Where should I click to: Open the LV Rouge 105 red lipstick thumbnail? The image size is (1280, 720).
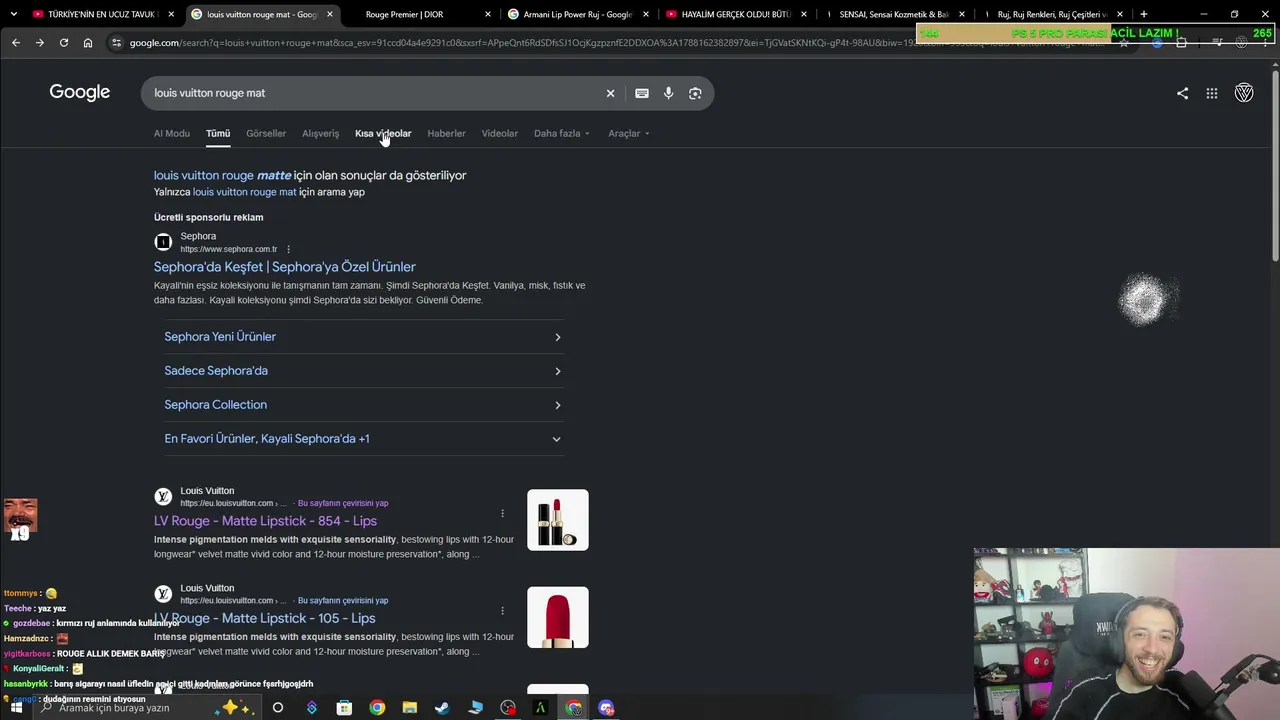click(558, 617)
